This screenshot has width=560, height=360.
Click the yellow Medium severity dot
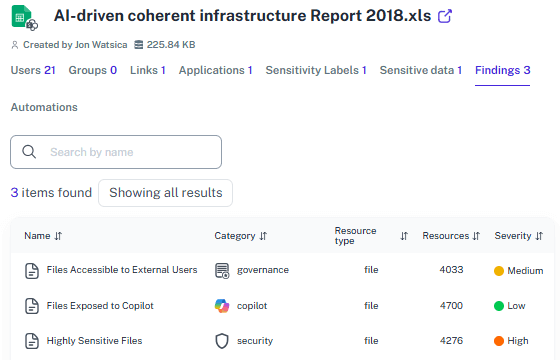pos(499,271)
